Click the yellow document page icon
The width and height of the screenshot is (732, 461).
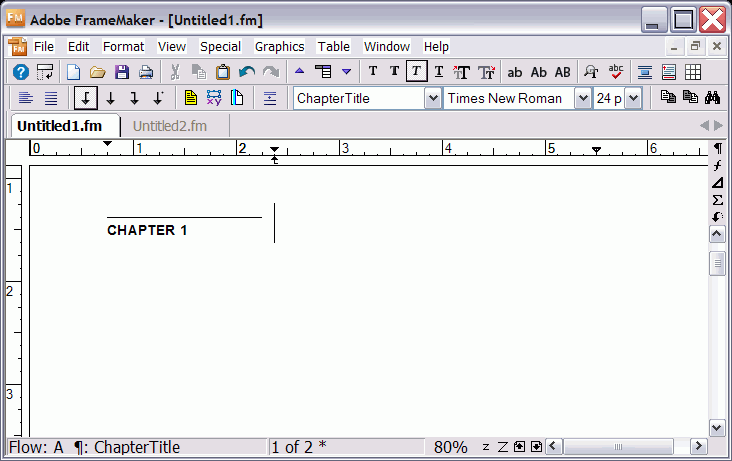190,98
